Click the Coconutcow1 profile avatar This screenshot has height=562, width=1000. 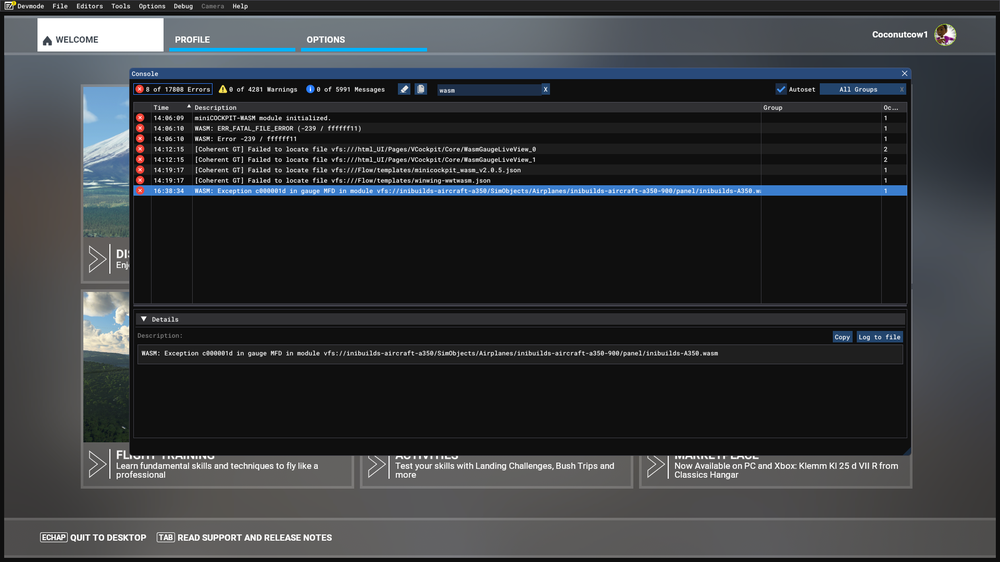(945, 35)
